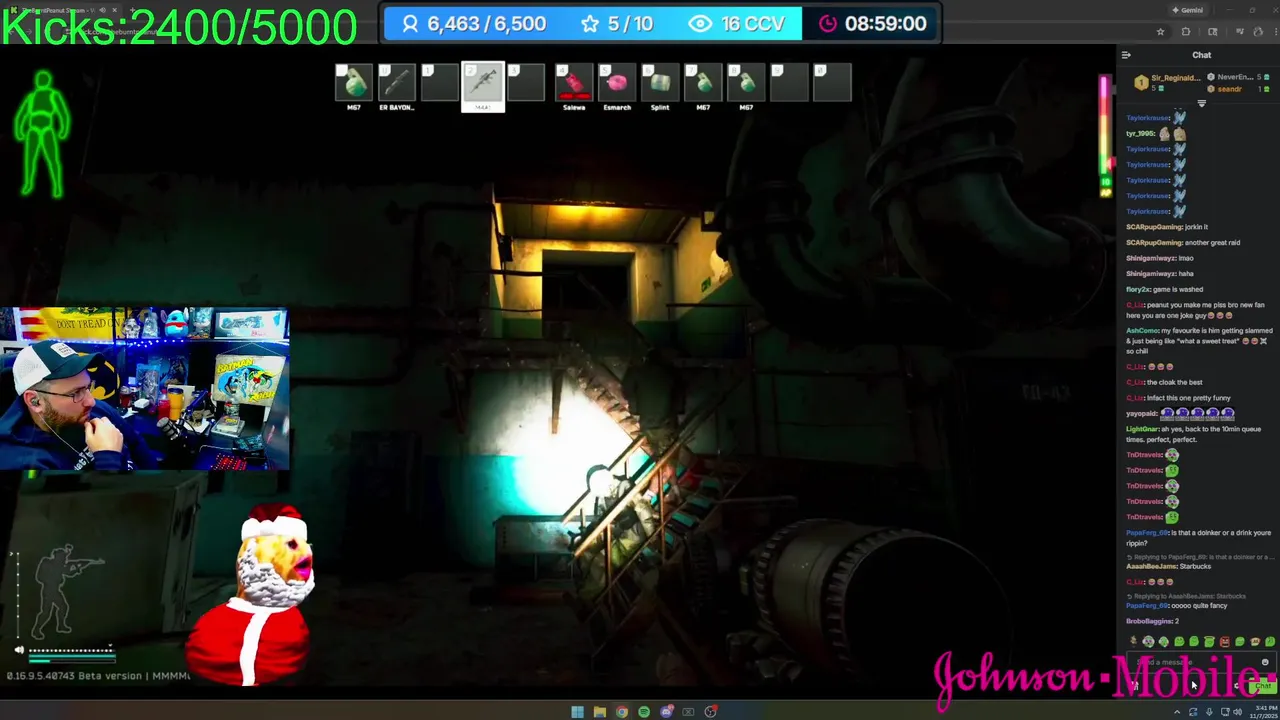Use the Splint quick slot
Image resolution: width=1280 pixels, height=720 pixels.
[660, 83]
